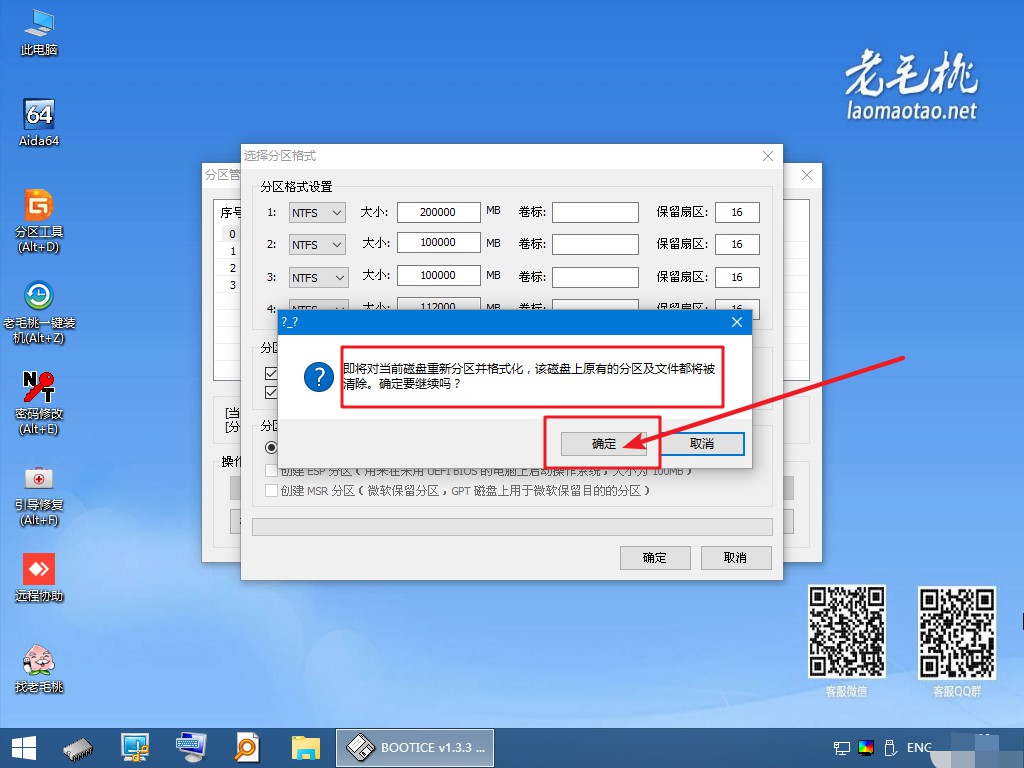The height and width of the screenshot is (768, 1024).
Task: Open 引导修复 (Alt+F) desktop icon
Action: tap(39, 495)
